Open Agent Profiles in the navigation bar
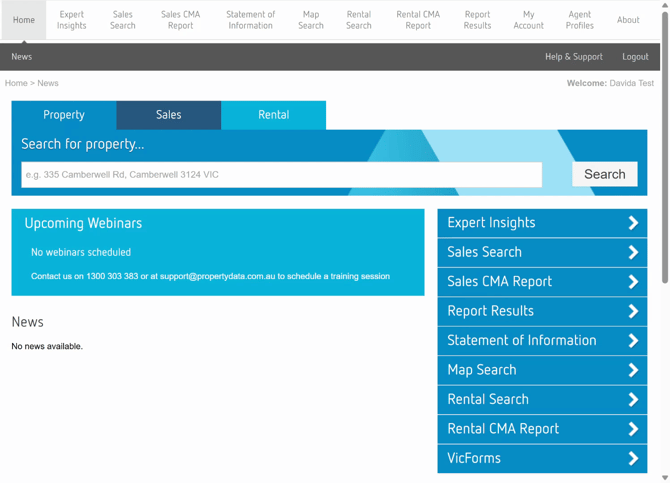Screen dimensions: 670x483 click(579, 20)
